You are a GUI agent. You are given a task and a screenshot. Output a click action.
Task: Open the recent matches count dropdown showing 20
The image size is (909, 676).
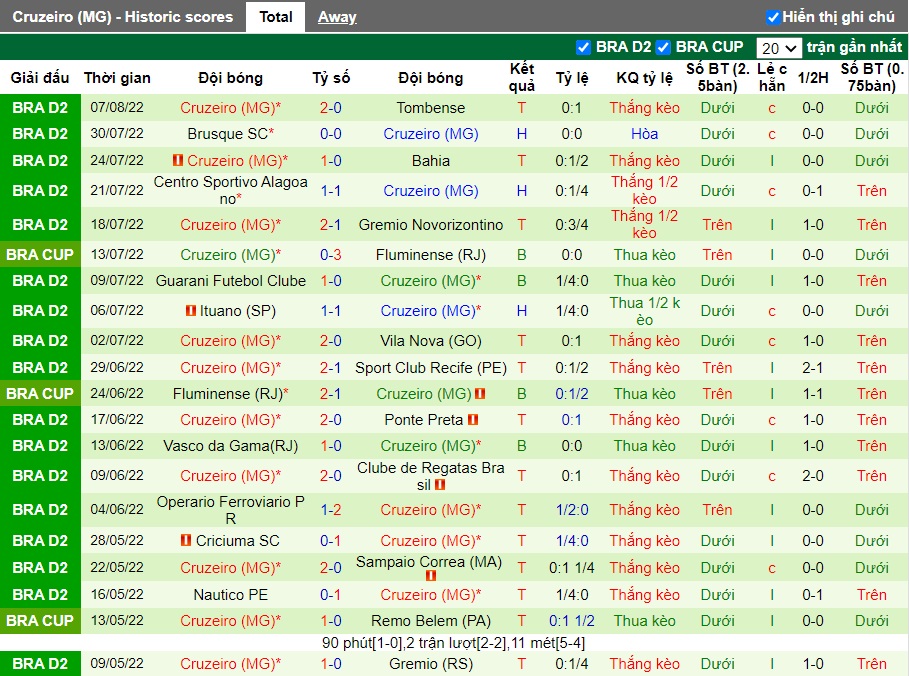pos(779,48)
